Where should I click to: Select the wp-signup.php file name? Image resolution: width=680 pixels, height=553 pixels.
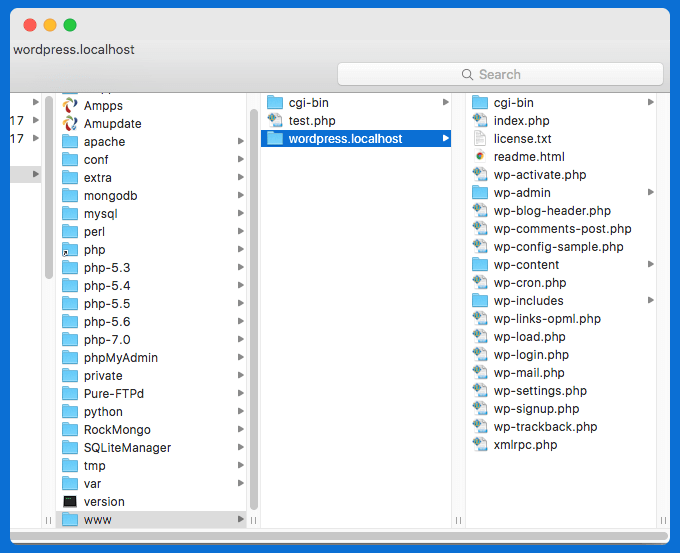click(x=536, y=409)
